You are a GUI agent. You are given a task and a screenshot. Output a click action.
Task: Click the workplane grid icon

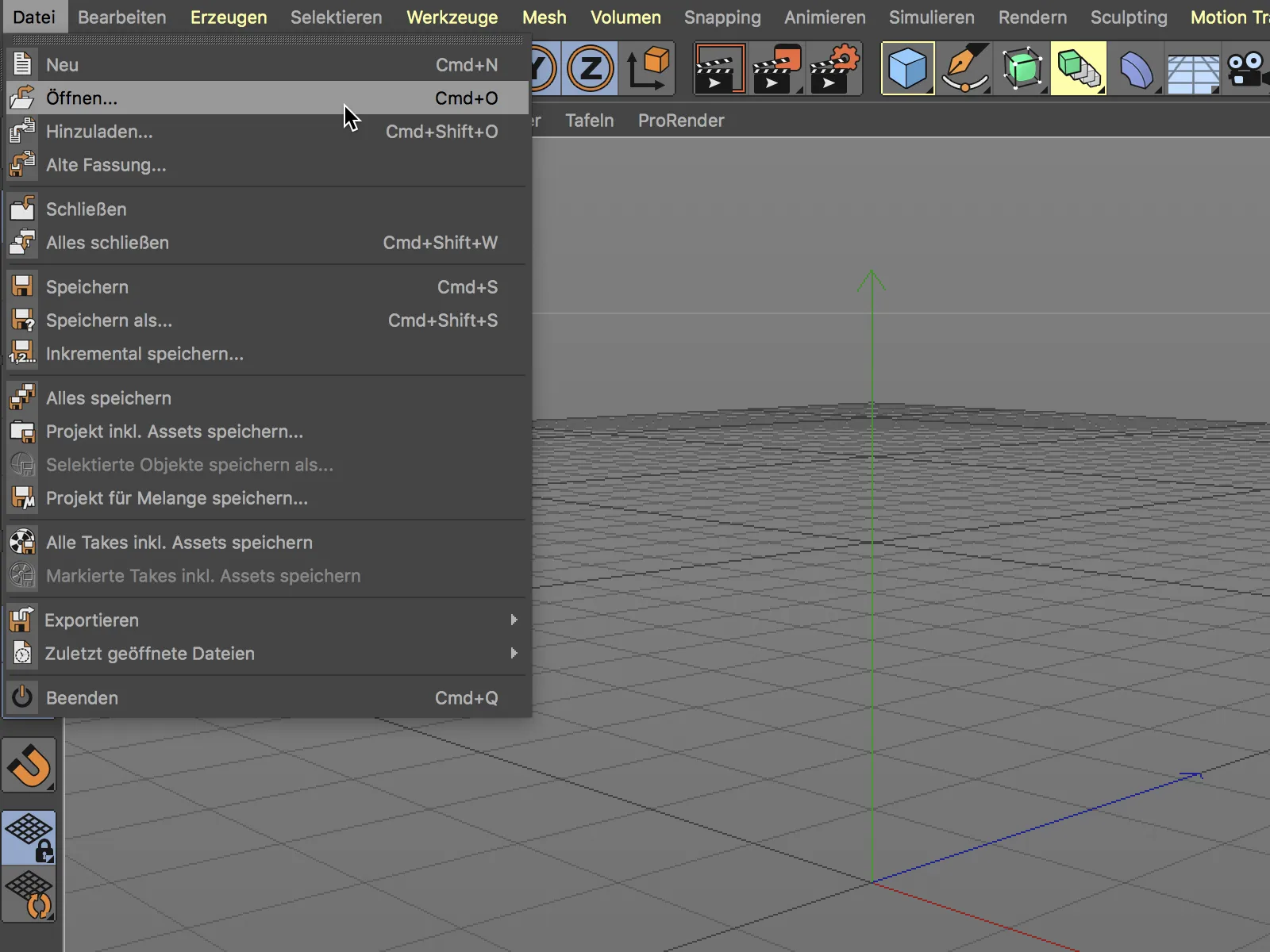tap(1193, 69)
